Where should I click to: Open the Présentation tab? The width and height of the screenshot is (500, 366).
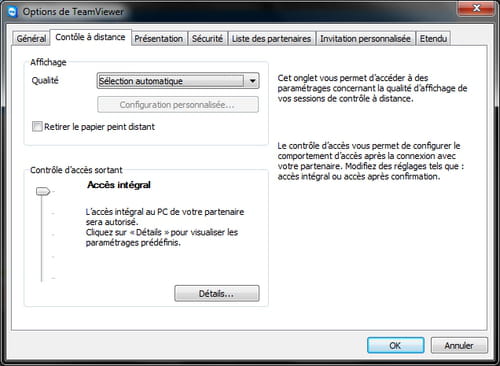[159, 39]
